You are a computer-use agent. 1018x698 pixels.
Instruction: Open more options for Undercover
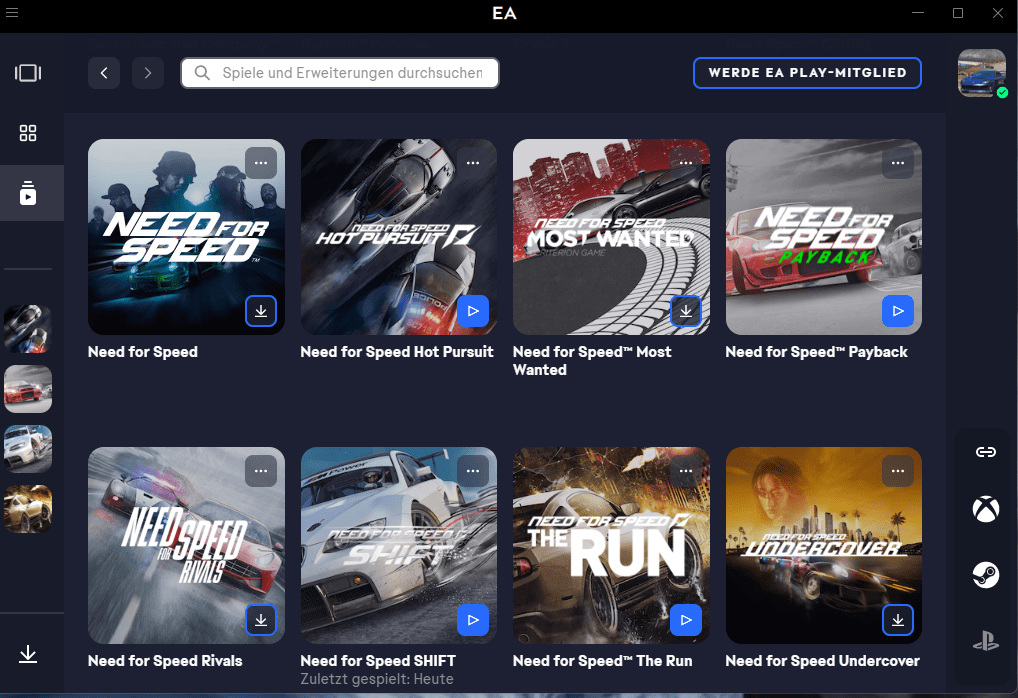pyautogui.click(x=898, y=471)
